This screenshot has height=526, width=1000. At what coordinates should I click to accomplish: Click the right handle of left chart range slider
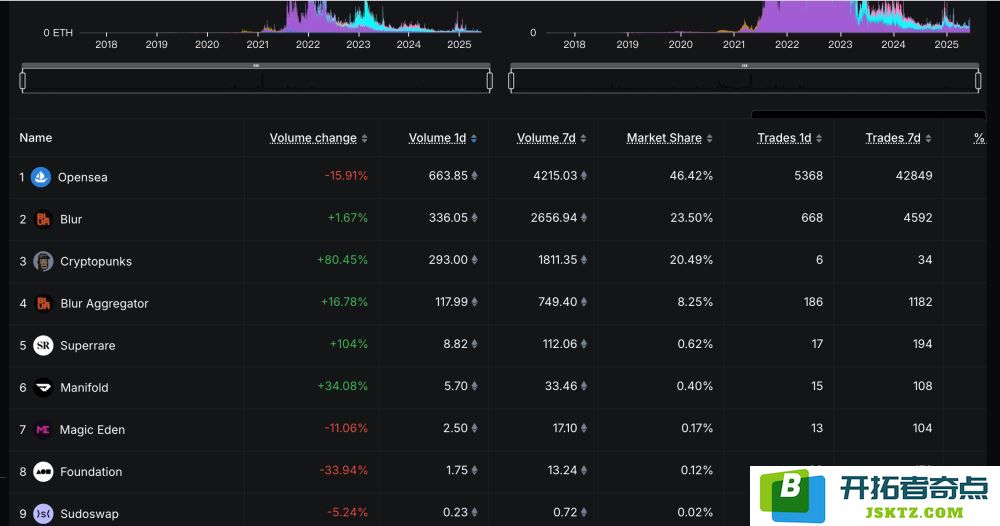pos(489,81)
